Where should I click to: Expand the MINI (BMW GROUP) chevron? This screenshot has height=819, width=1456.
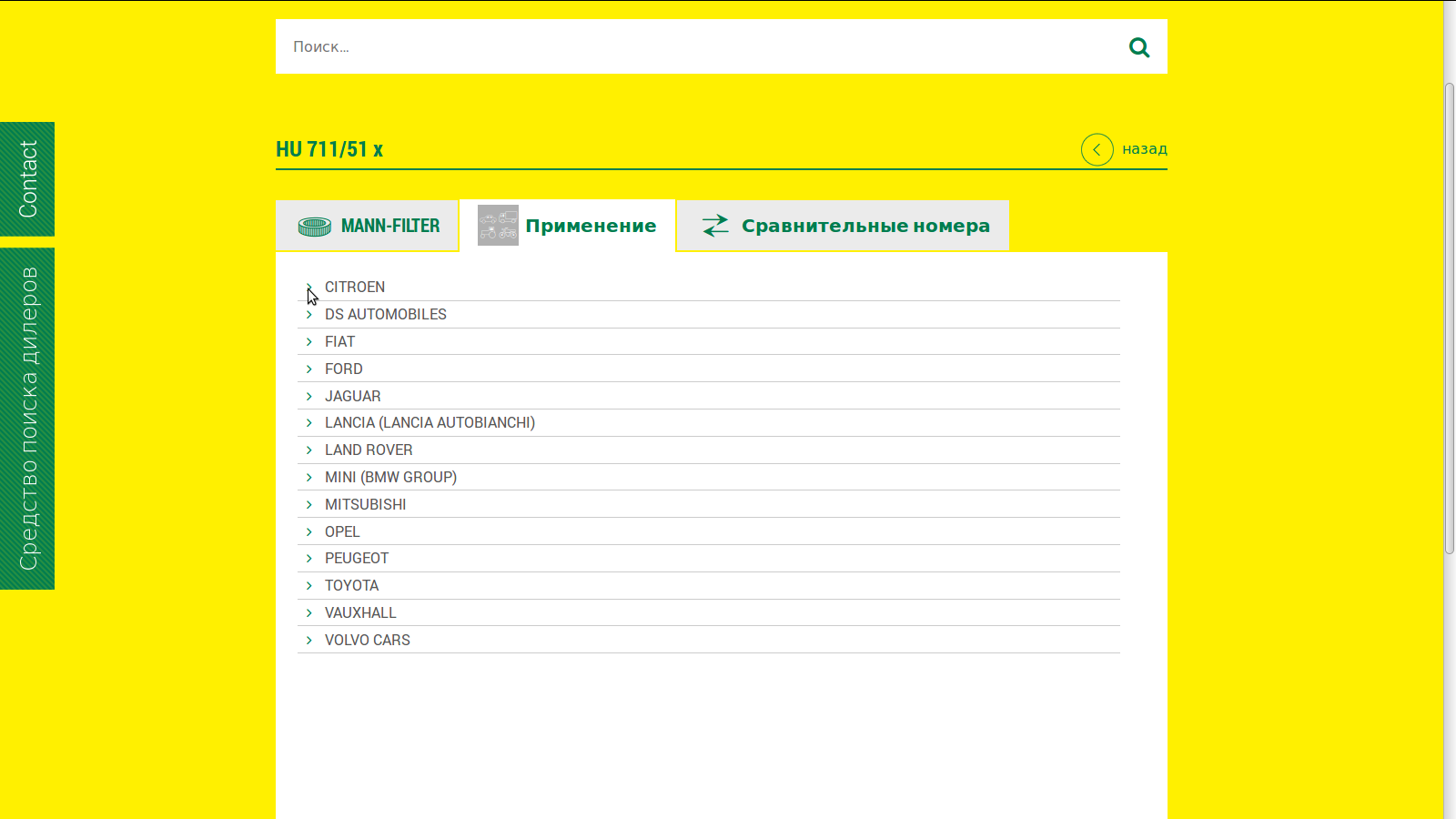click(309, 478)
